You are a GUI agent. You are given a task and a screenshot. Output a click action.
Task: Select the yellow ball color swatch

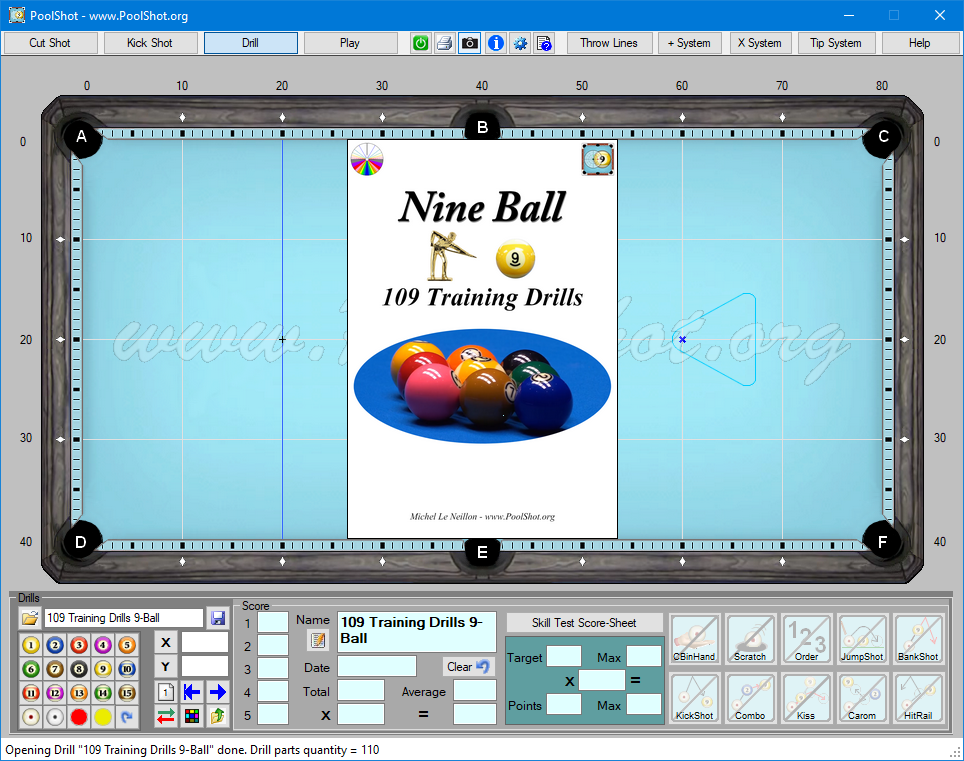pyautogui.click(x=102, y=717)
